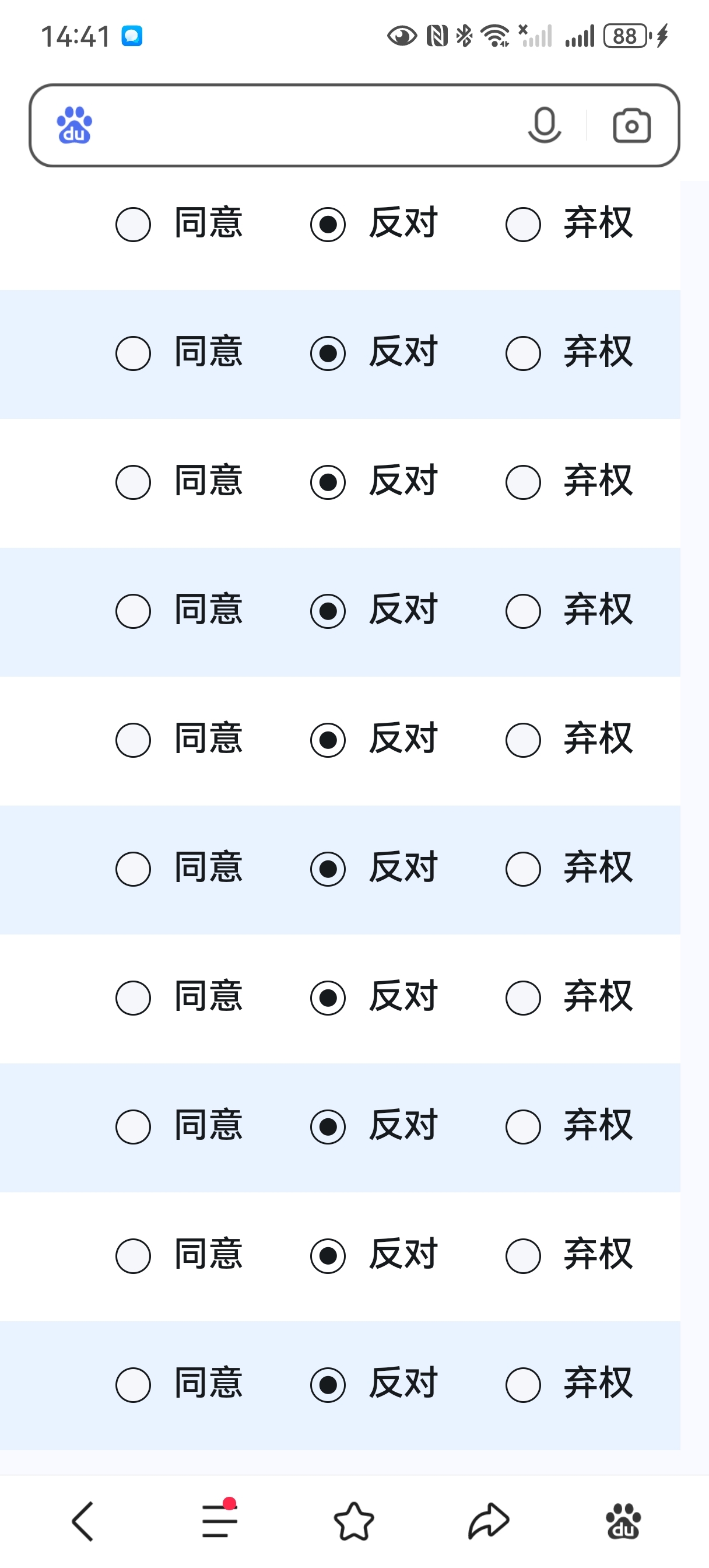Share page using the arrow icon
The image size is (709, 1568).
[489, 1521]
